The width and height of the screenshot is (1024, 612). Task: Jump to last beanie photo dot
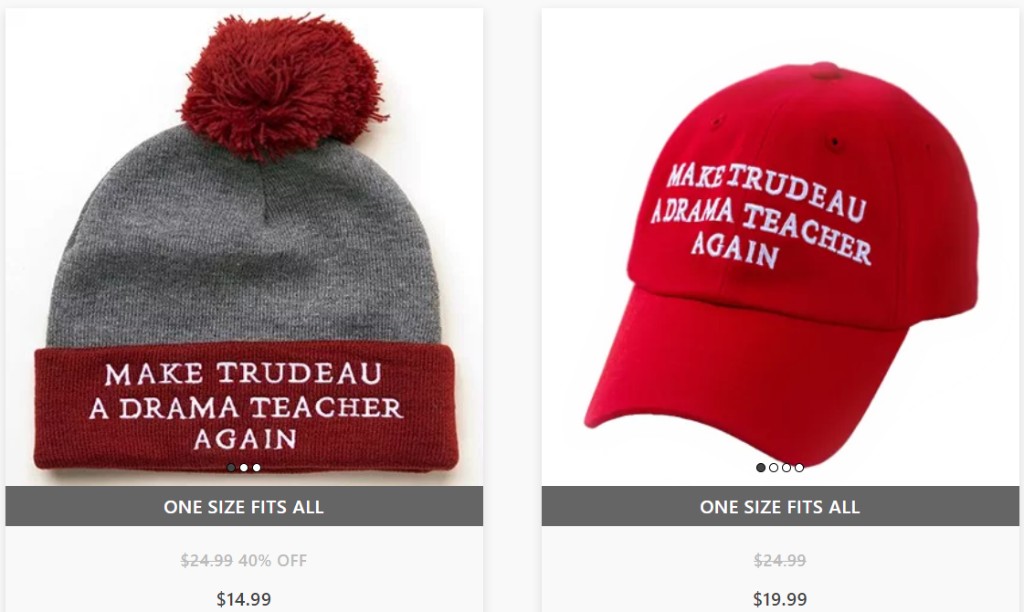point(257,468)
